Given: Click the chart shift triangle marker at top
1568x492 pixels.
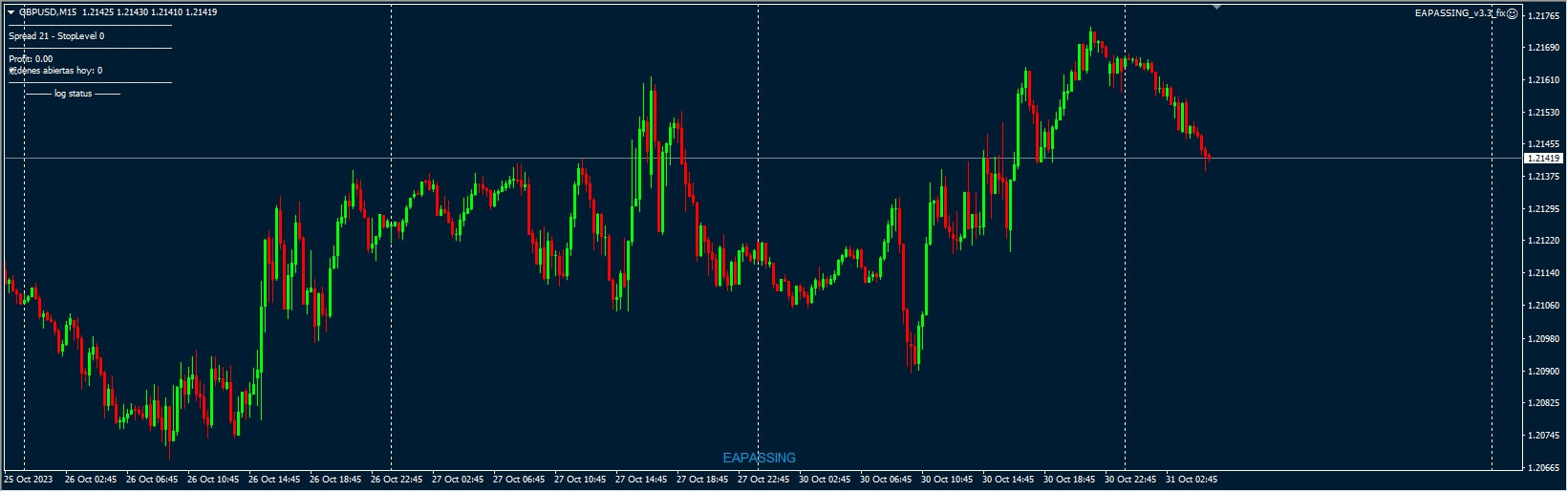Looking at the screenshot, I should [x=1216, y=7].
